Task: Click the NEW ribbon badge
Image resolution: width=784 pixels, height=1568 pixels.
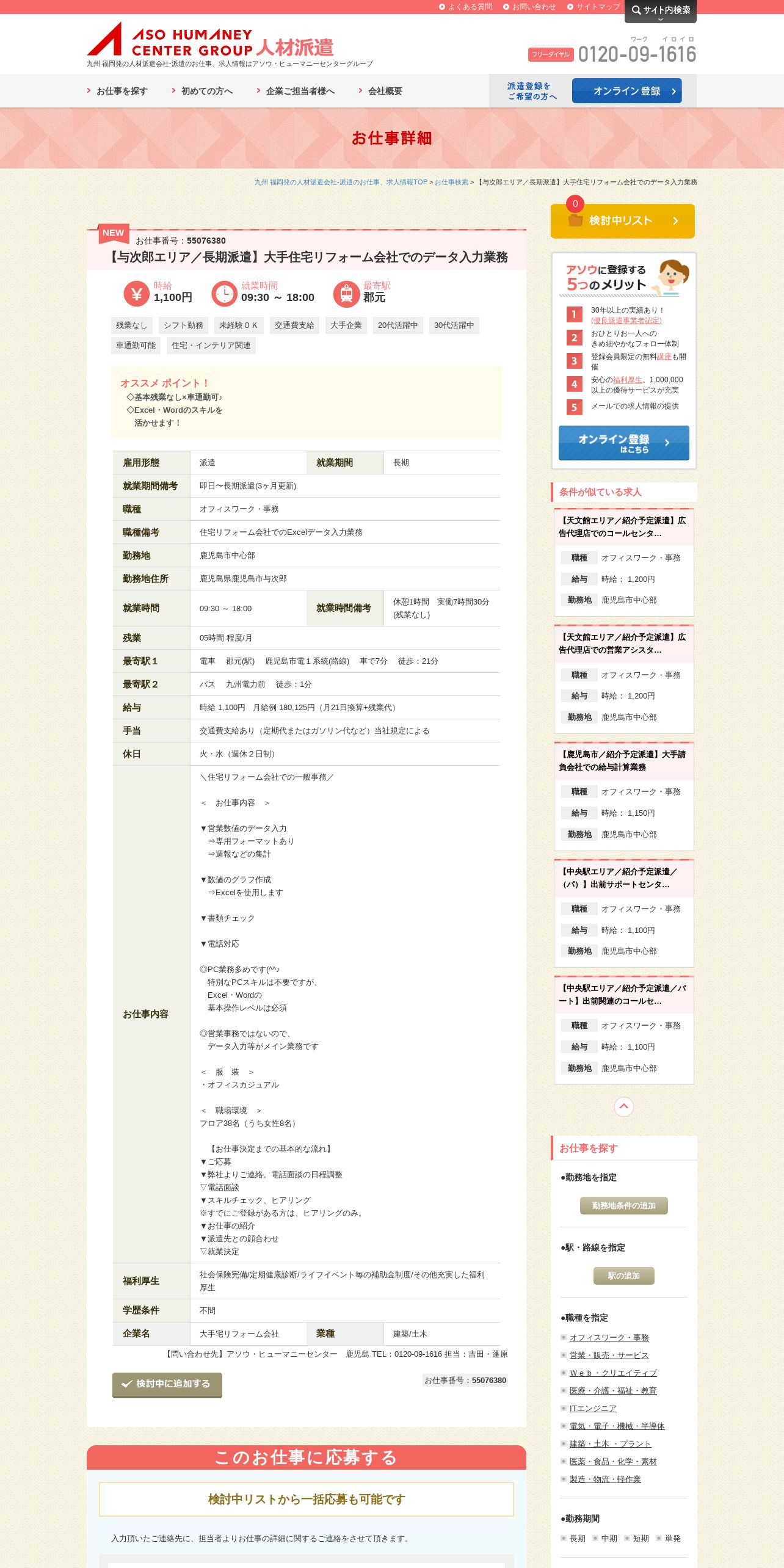Action: click(x=114, y=233)
